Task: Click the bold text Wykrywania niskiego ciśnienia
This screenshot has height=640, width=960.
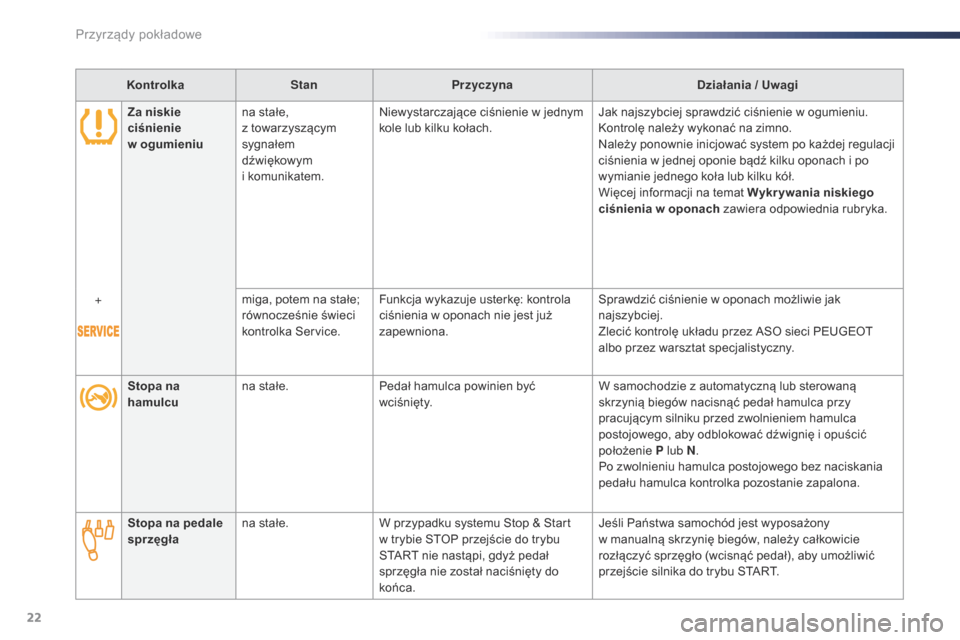Action: tap(736, 201)
